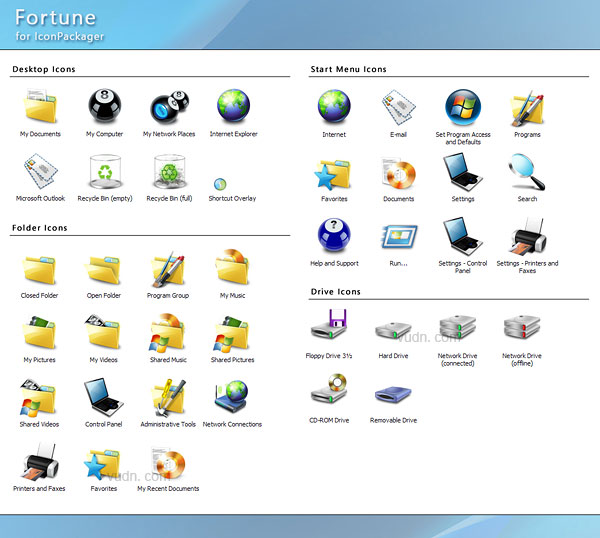Click the Floppy Drive 3½ icon
Viewport: 600px width, 538px height.
329,324
